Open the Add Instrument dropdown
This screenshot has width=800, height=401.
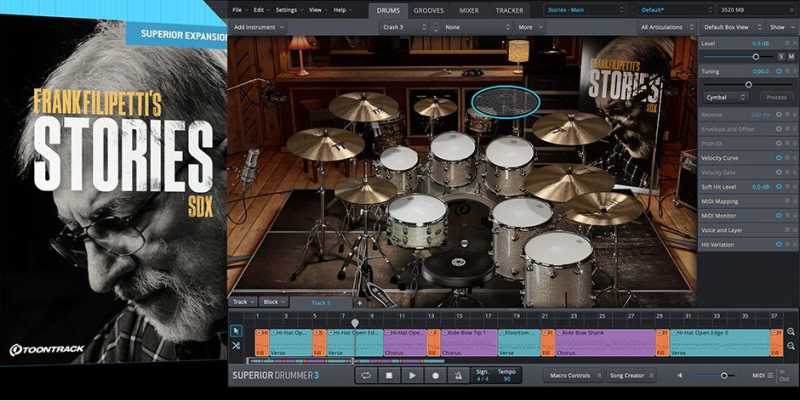(259, 27)
